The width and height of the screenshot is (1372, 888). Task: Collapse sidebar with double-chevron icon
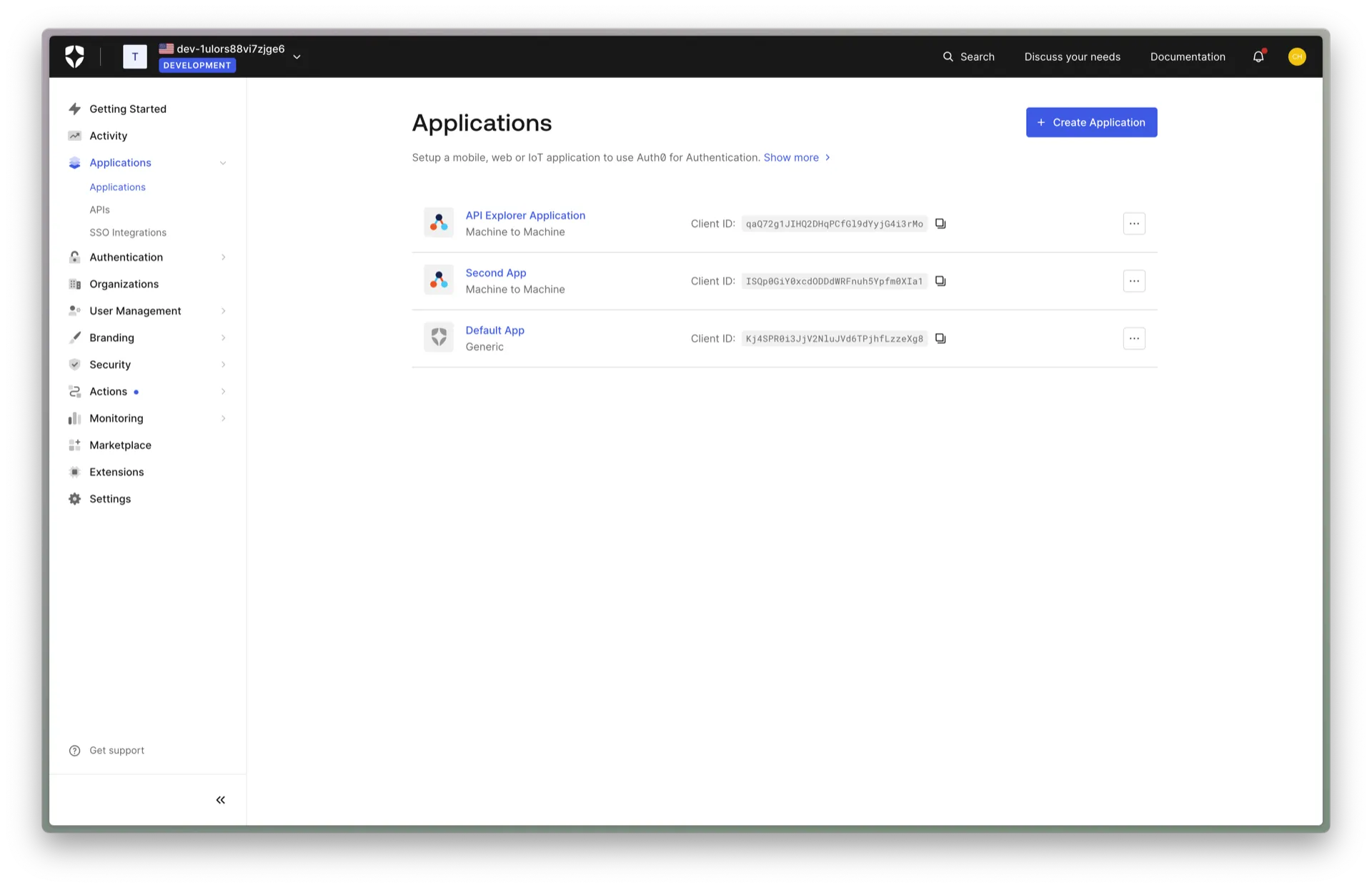click(x=220, y=800)
